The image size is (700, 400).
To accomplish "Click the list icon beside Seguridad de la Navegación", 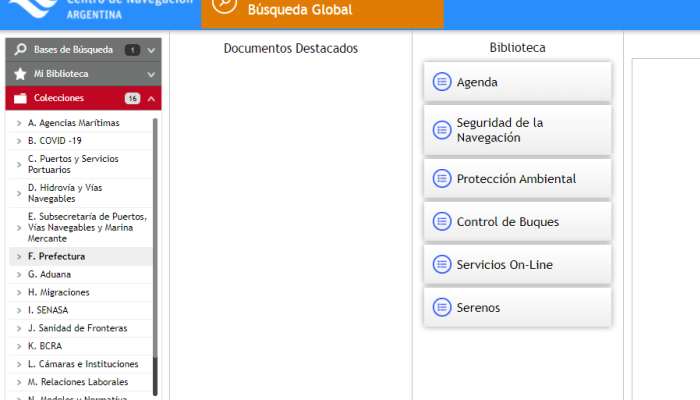I will (x=442, y=130).
